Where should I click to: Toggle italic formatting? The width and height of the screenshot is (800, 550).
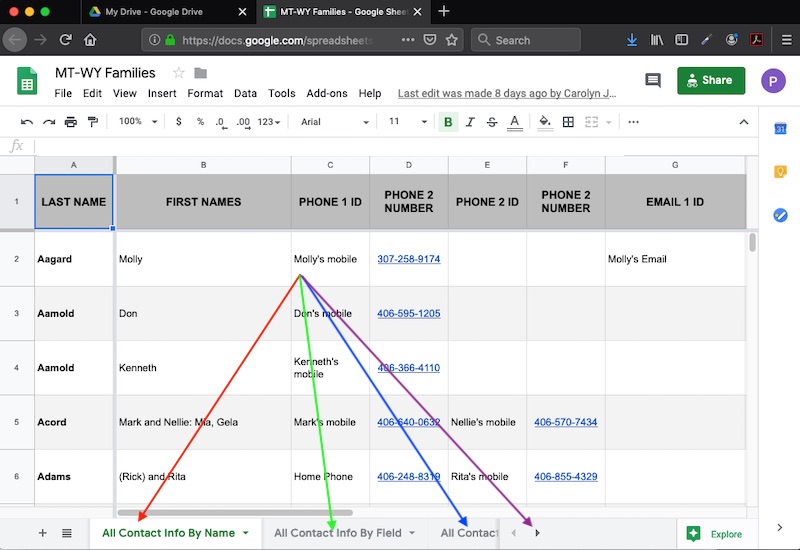[x=470, y=122]
